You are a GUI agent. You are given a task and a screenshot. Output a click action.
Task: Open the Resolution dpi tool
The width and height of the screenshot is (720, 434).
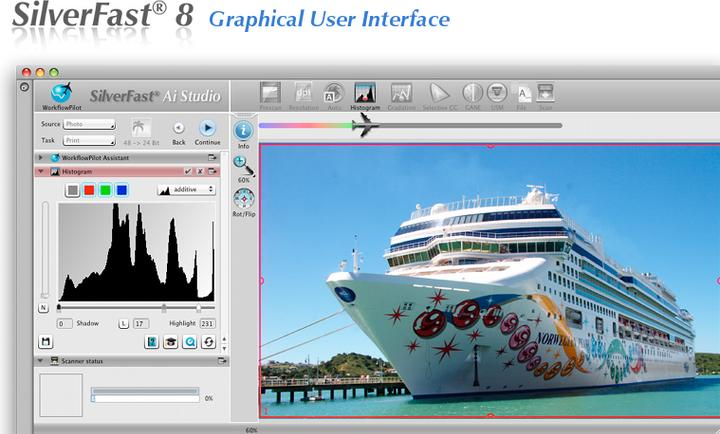click(304, 93)
